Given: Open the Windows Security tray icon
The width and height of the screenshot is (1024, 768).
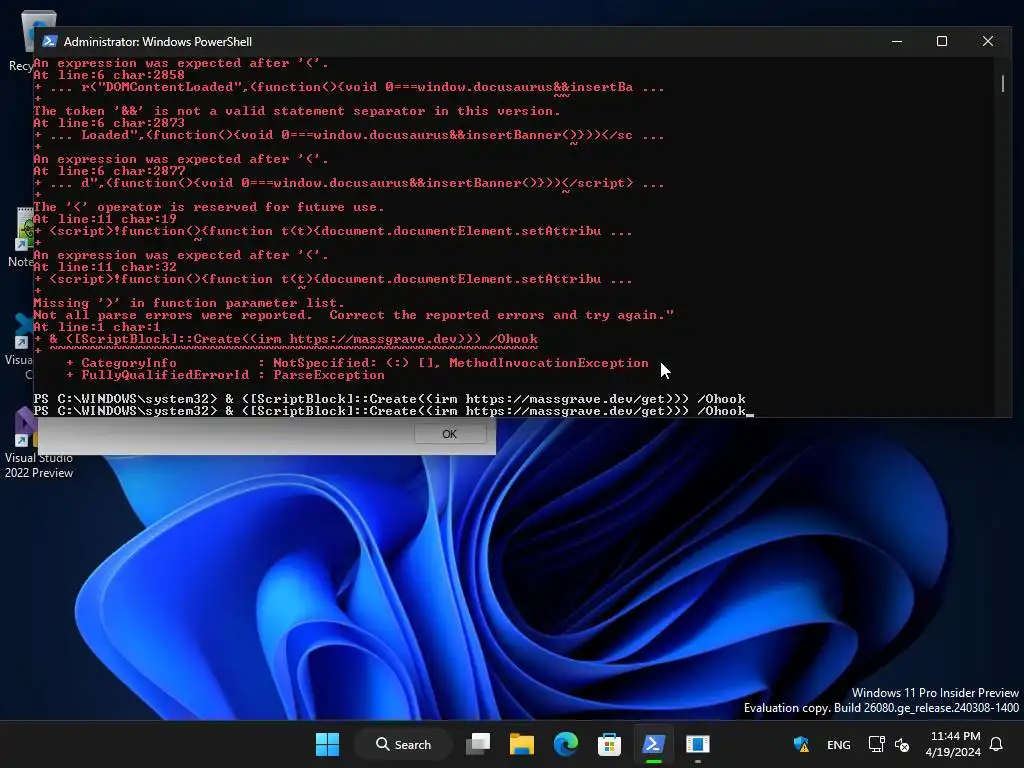Looking at the screenshot, I should point(801,744).
